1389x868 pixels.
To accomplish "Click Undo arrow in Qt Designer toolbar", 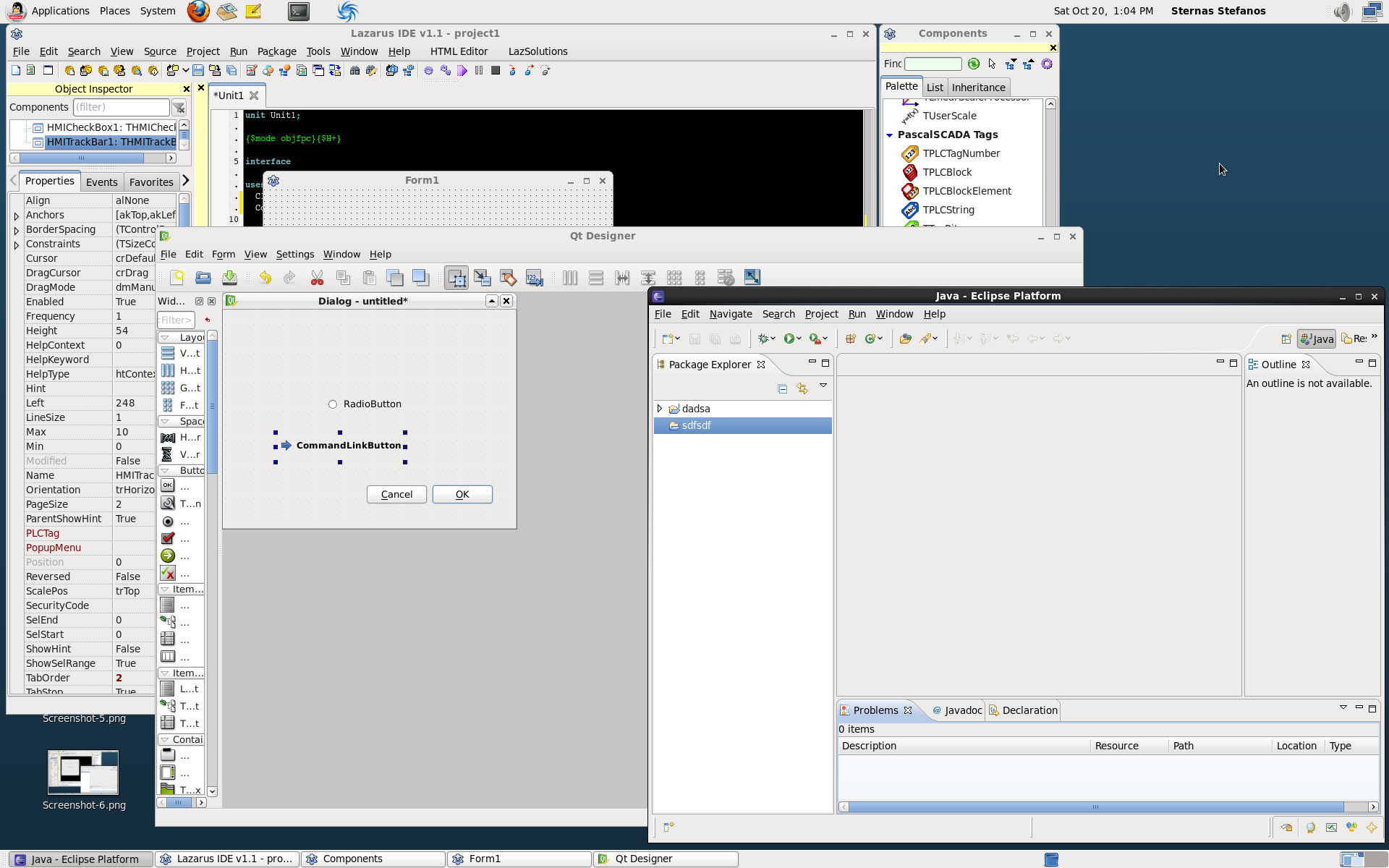I will click(x=265, y=278).
